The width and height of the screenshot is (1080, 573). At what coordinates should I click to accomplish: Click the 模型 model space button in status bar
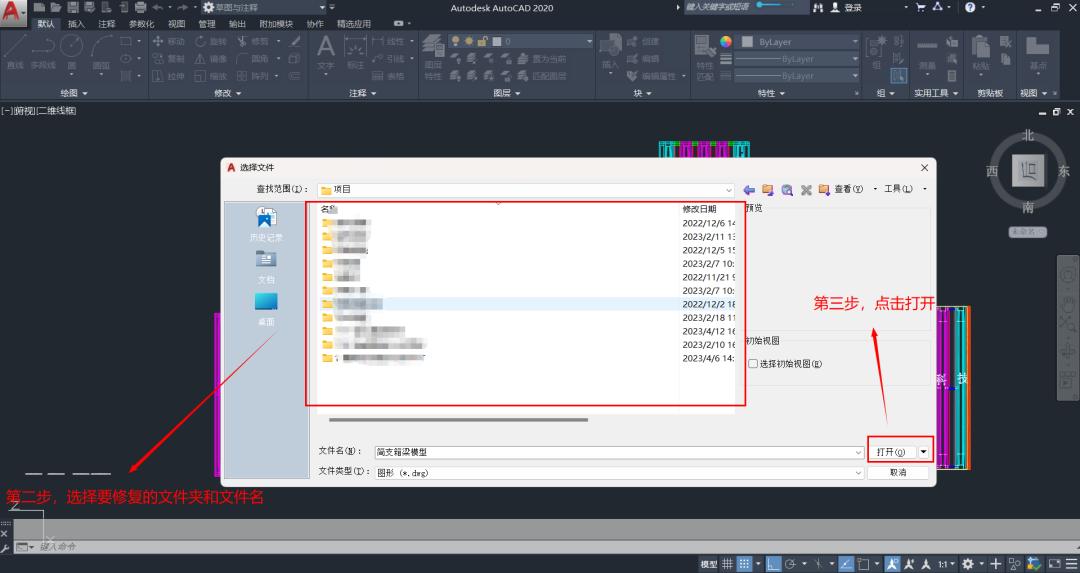[709, 564]
